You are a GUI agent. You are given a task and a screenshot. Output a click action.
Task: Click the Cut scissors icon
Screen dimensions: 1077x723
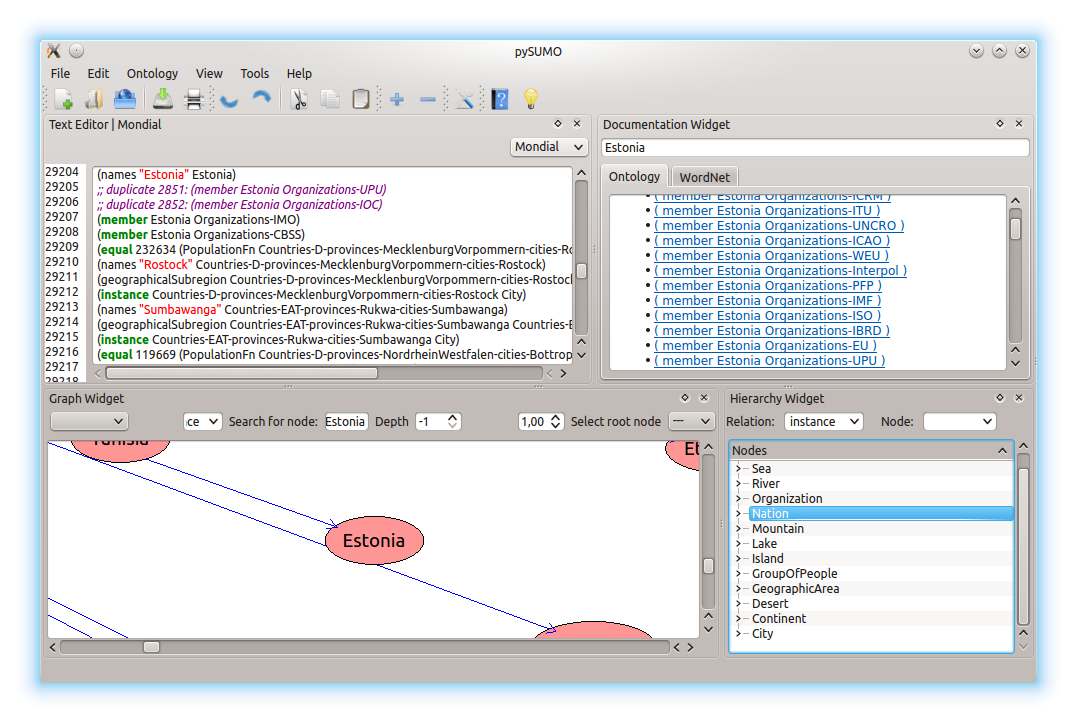[x=298, y=99]
